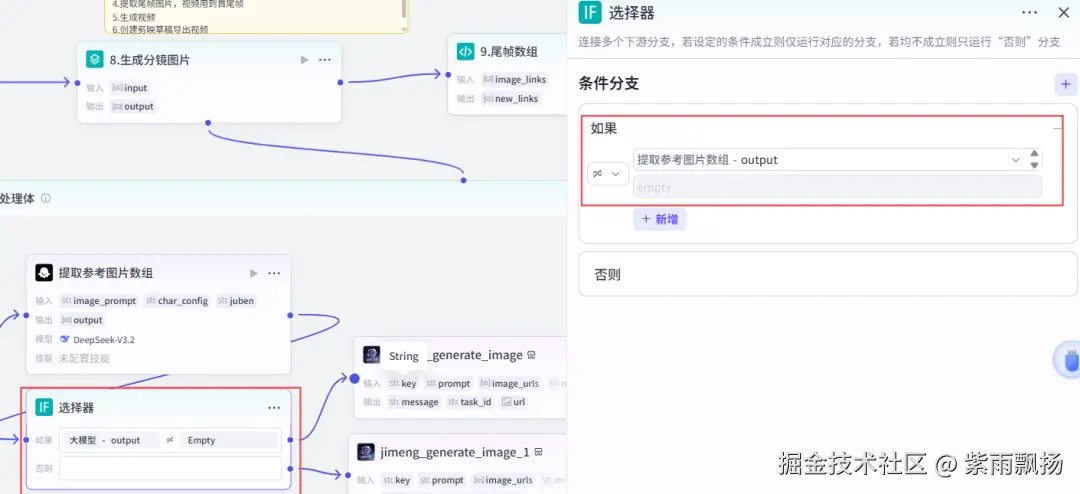Click the black model icon of 提取参考图片数组 node

point(44,273)
